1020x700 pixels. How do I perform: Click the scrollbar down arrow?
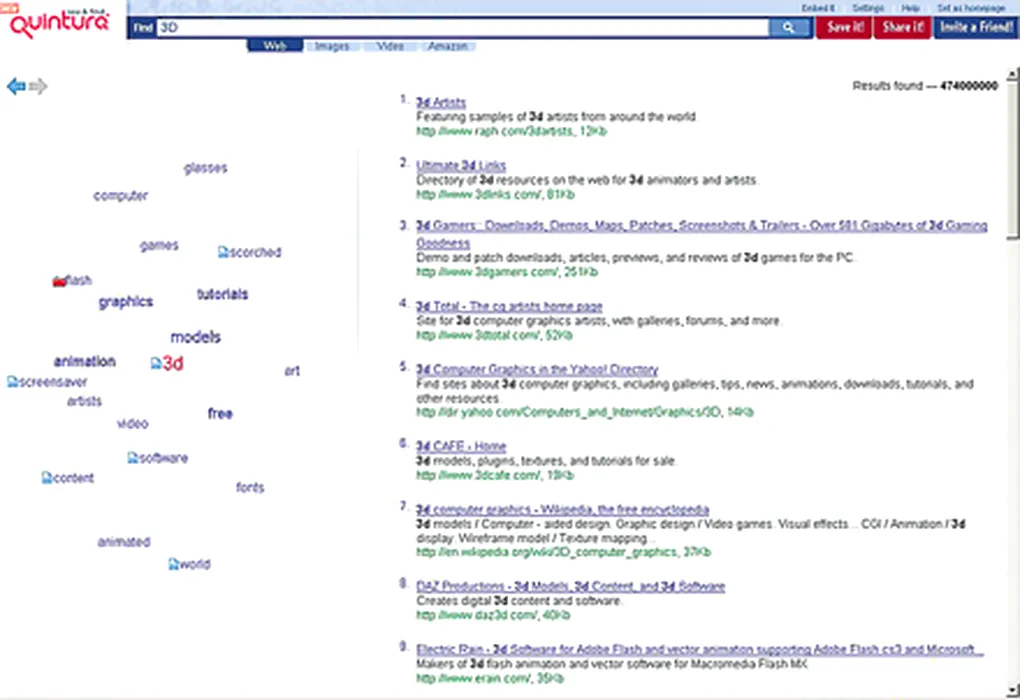(1012, 690)
